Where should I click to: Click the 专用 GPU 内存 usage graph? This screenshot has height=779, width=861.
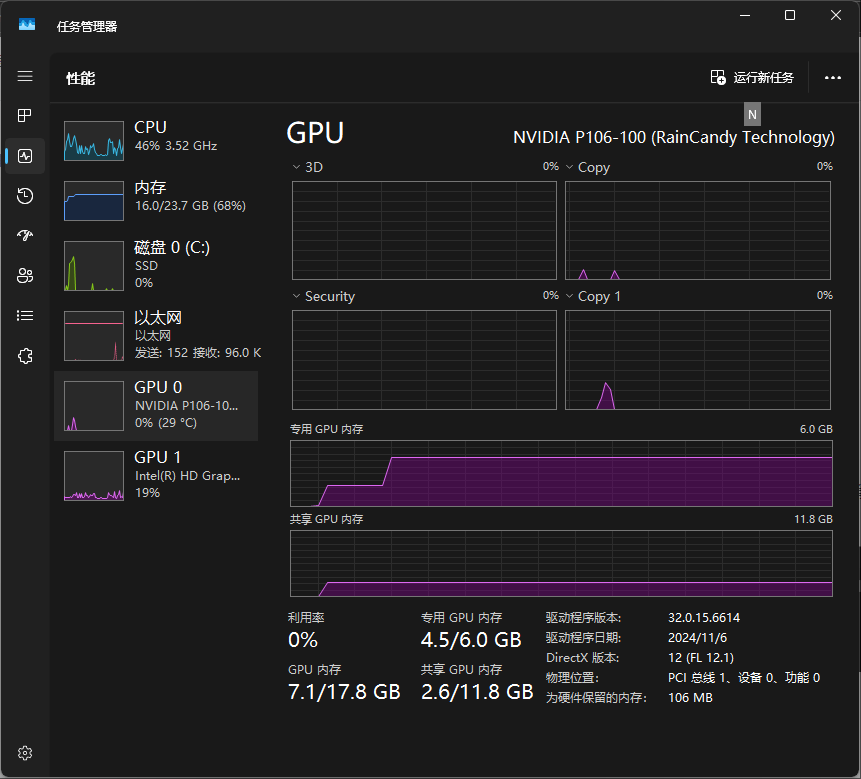[x=560, y=475]
